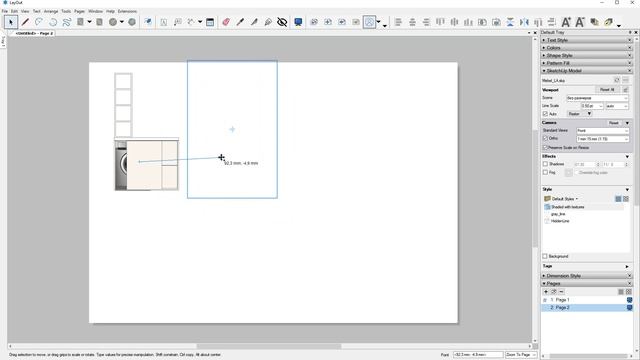Click the Flip horizontal blue icon
This screenshot has height=360, width=640.
tap(524, 22)
